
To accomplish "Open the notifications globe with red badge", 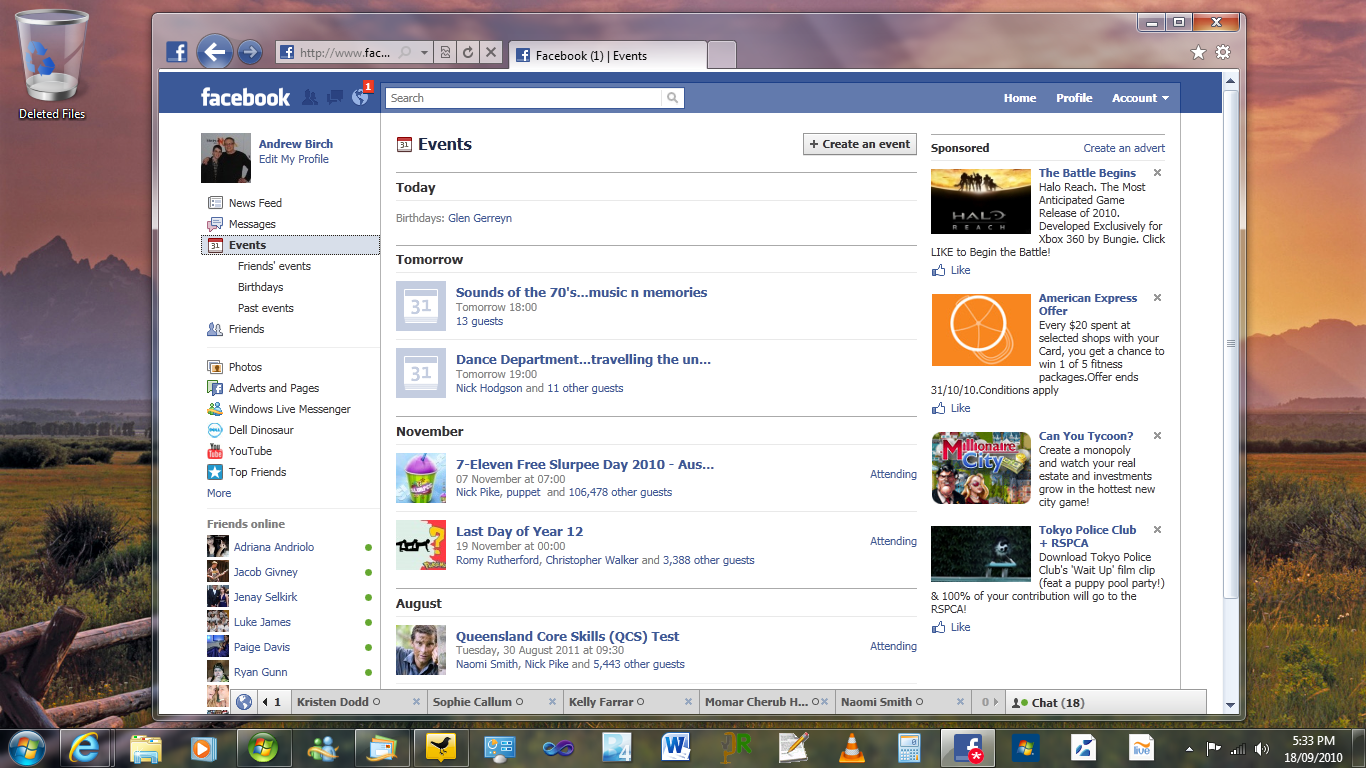I will click(x=360, y=97).
